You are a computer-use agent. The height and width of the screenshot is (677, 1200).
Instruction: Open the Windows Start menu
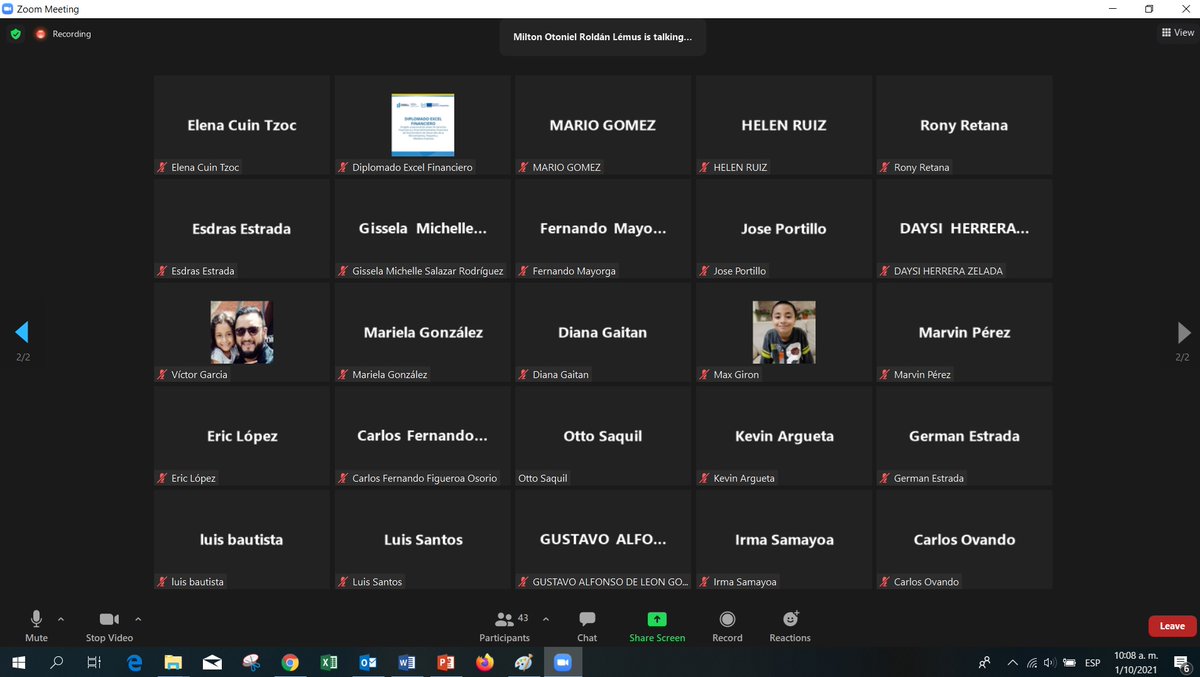(20, 662)
